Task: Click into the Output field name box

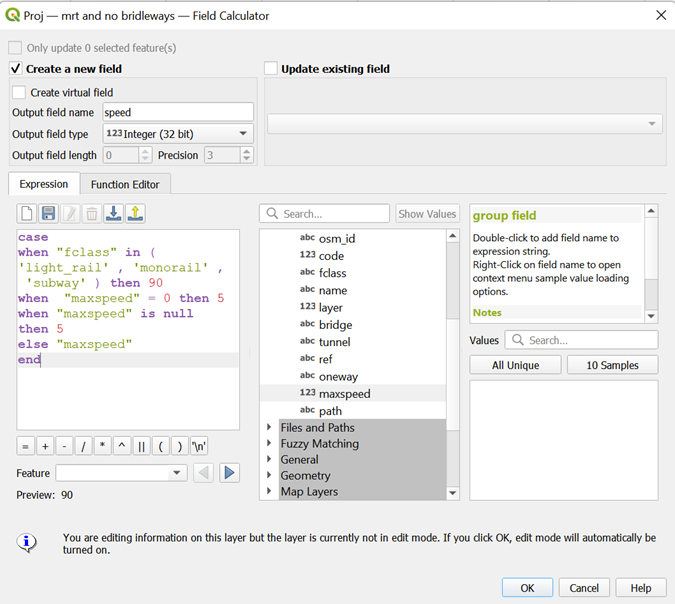Action: click(177, 112)
